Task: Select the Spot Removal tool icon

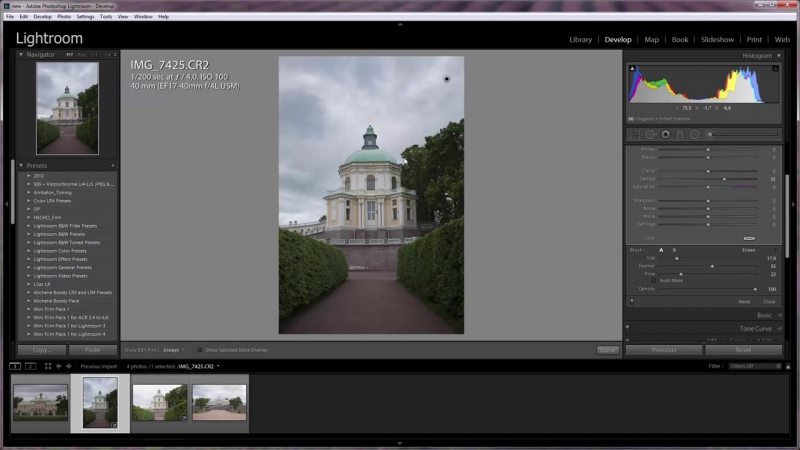Action: (x=650, y=135)
